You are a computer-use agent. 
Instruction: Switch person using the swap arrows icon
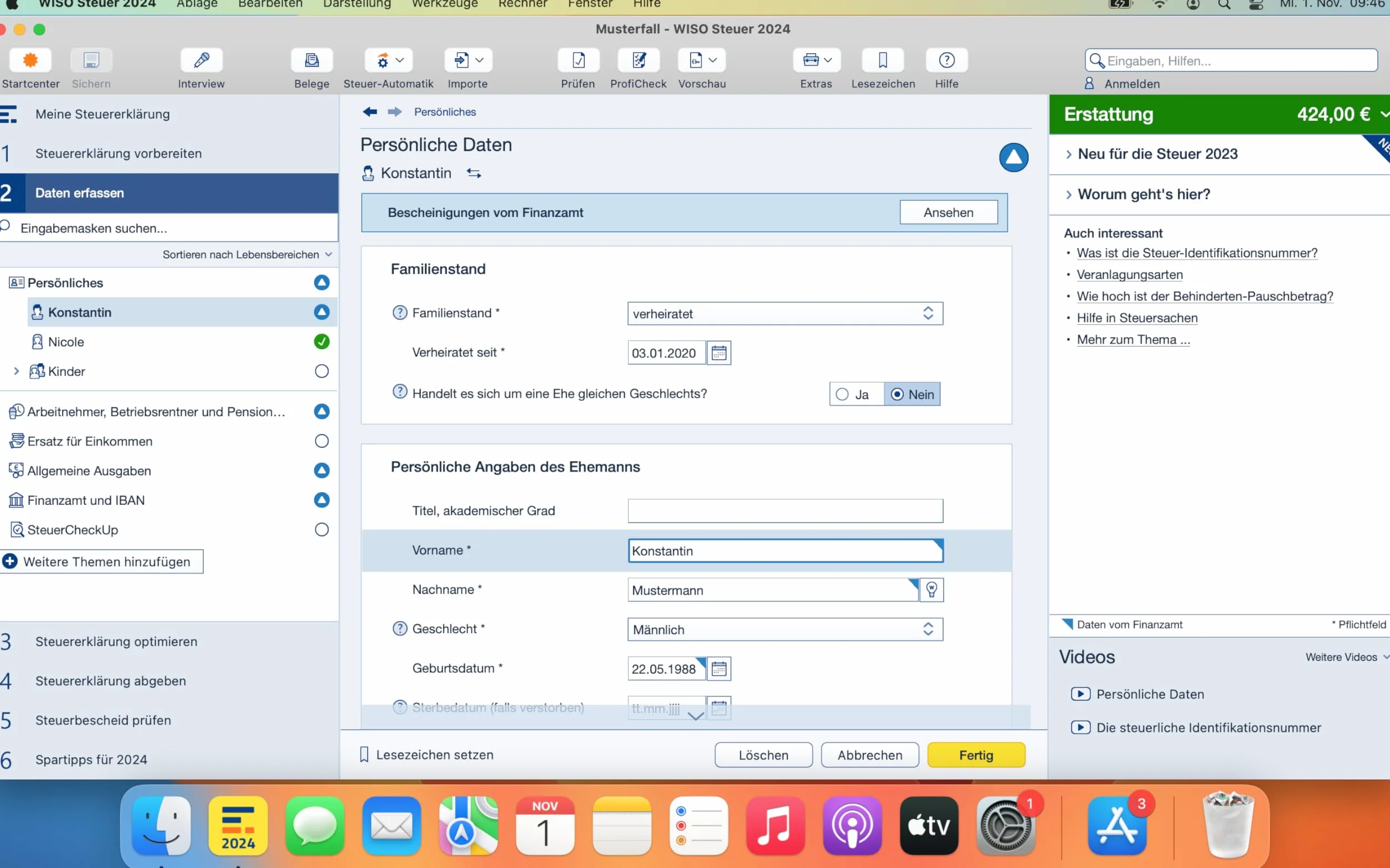tap(473, 173)
